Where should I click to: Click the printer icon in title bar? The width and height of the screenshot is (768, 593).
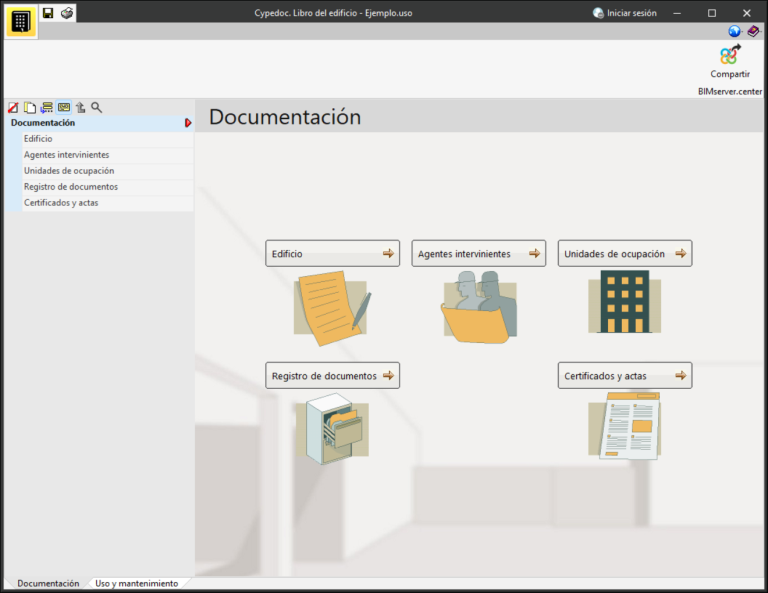coord(66,13)
